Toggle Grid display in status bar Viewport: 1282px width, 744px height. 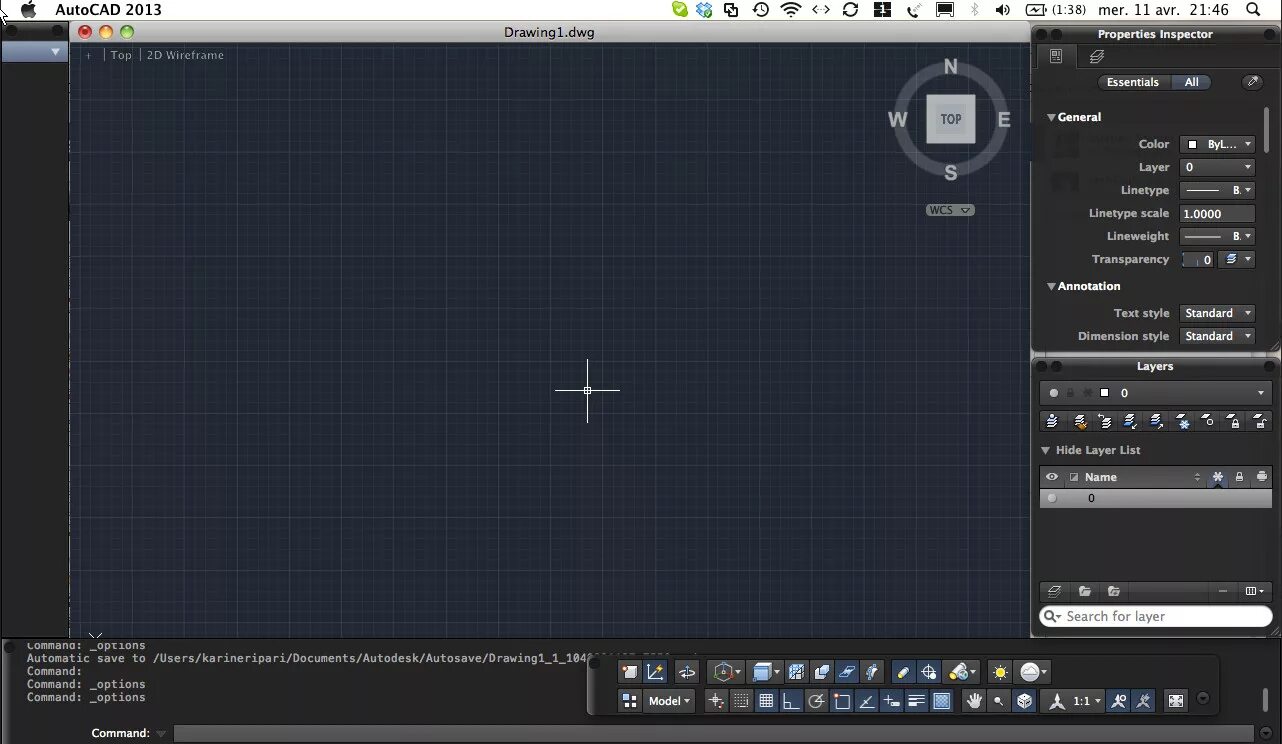[766, 701]
